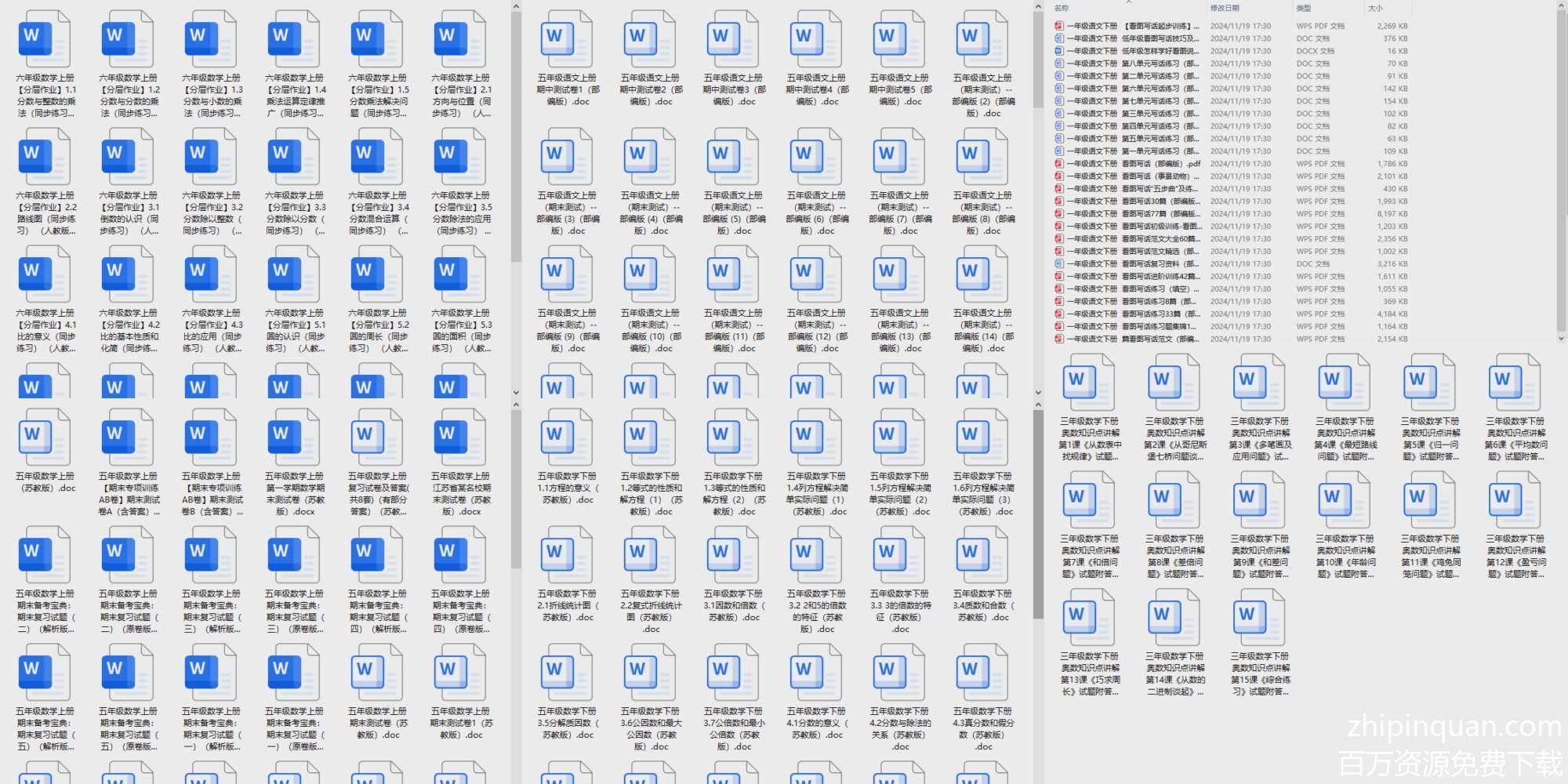
Task: Open the 五年级语文上册 期中测试卷1 document icon
Action: click(568, 38)
